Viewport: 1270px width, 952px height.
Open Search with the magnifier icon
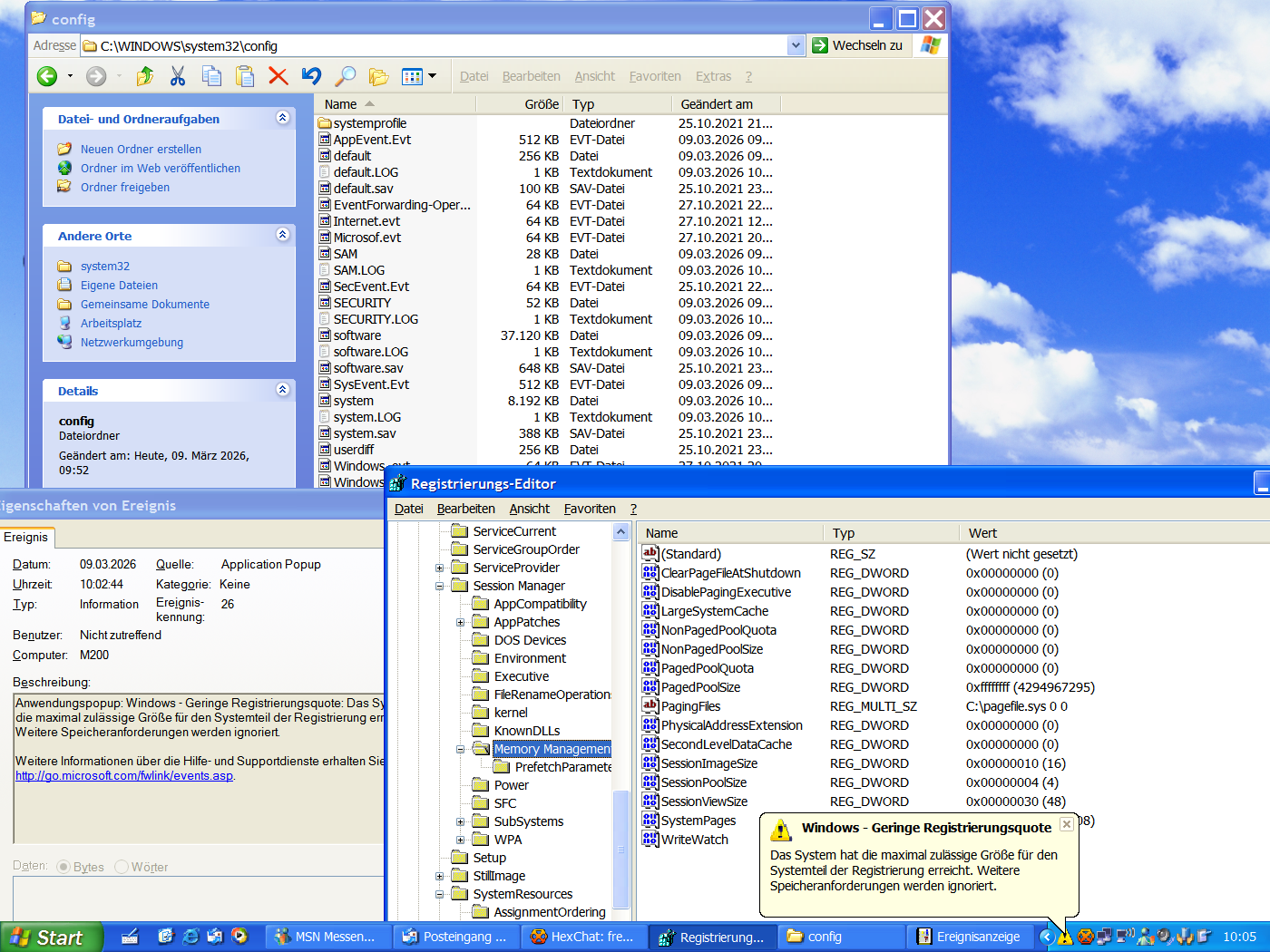(x=345, y=77)
